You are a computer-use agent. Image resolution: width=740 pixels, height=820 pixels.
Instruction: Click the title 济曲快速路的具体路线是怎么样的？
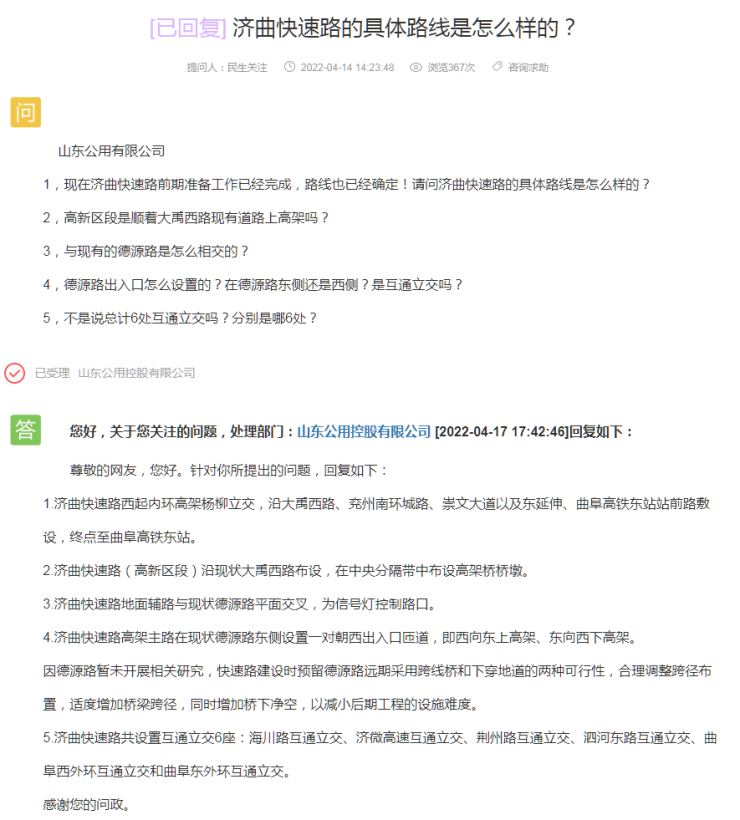[x=404, y=28]
